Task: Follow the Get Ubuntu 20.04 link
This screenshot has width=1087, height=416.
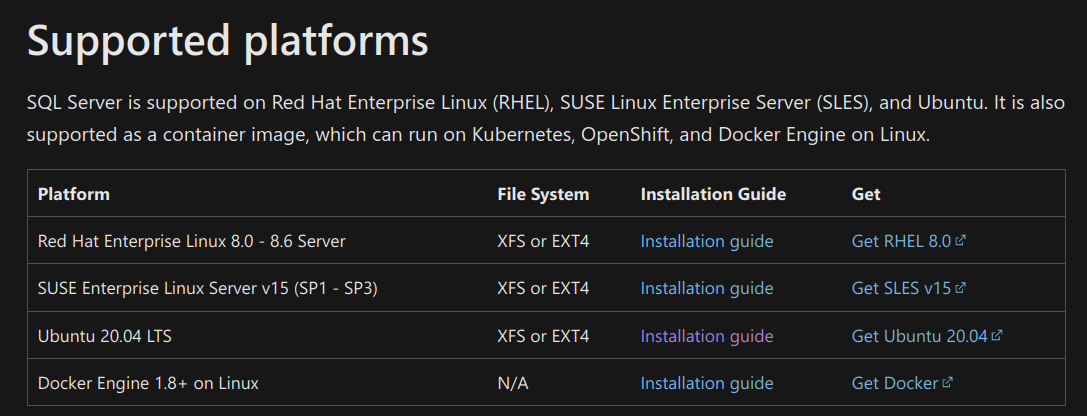Action: (919, 336)
